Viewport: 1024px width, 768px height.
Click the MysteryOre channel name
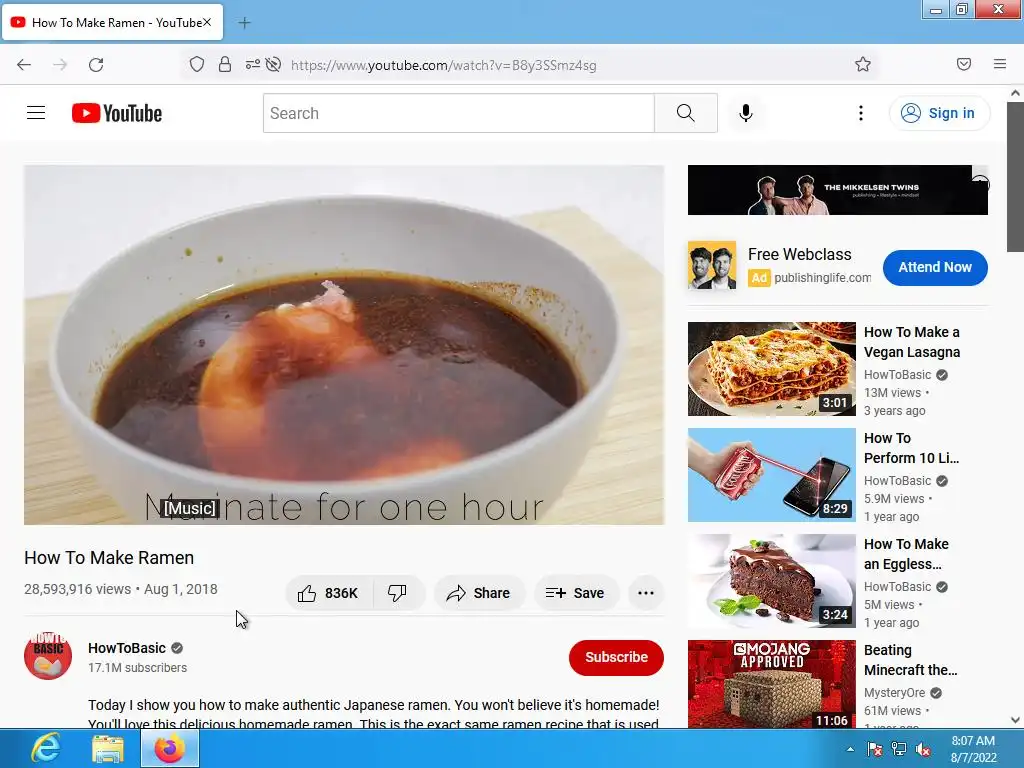pyautogui.click(x=895, y=692)
